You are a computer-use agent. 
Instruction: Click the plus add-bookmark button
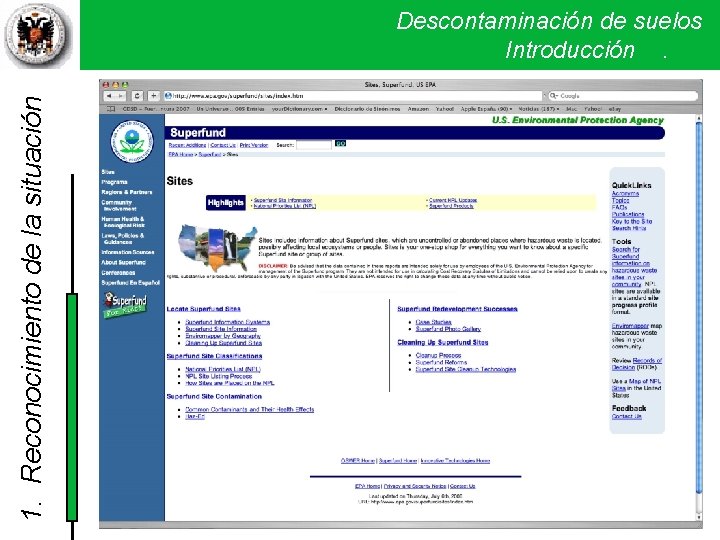(153, 96)
